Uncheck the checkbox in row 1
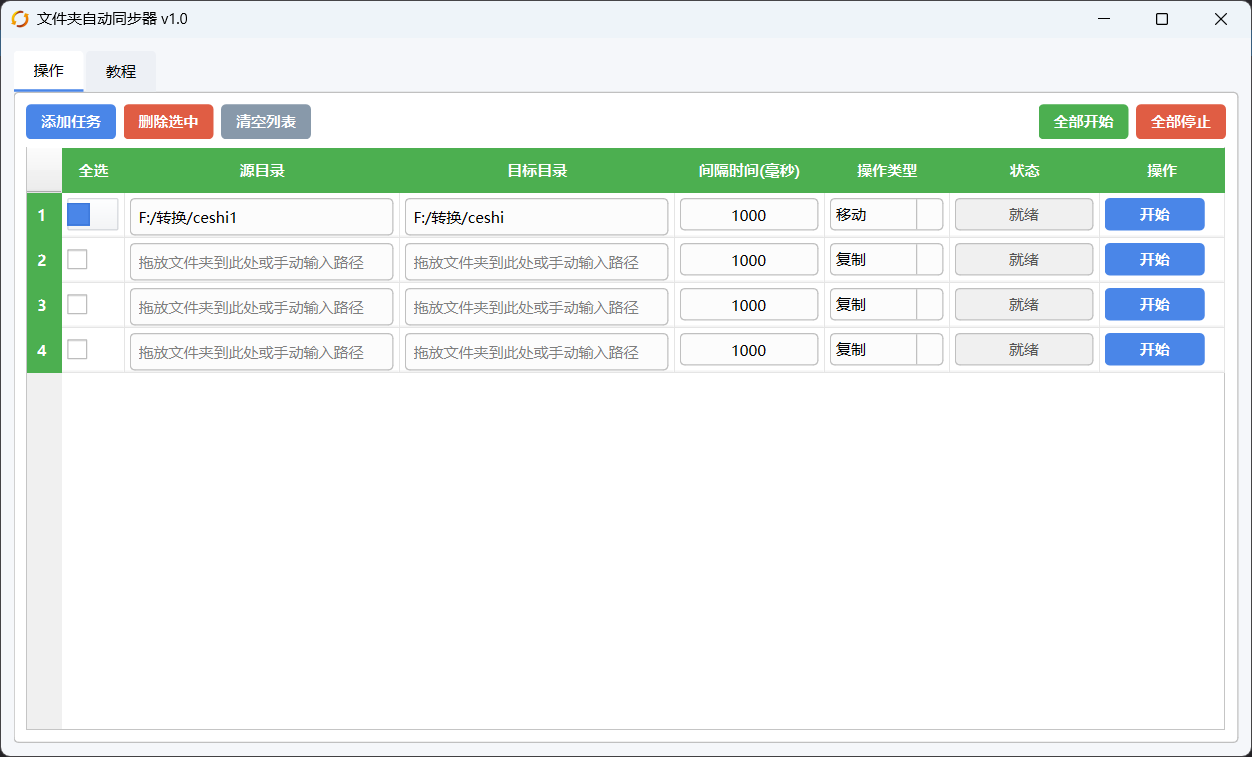 [79, 215]
